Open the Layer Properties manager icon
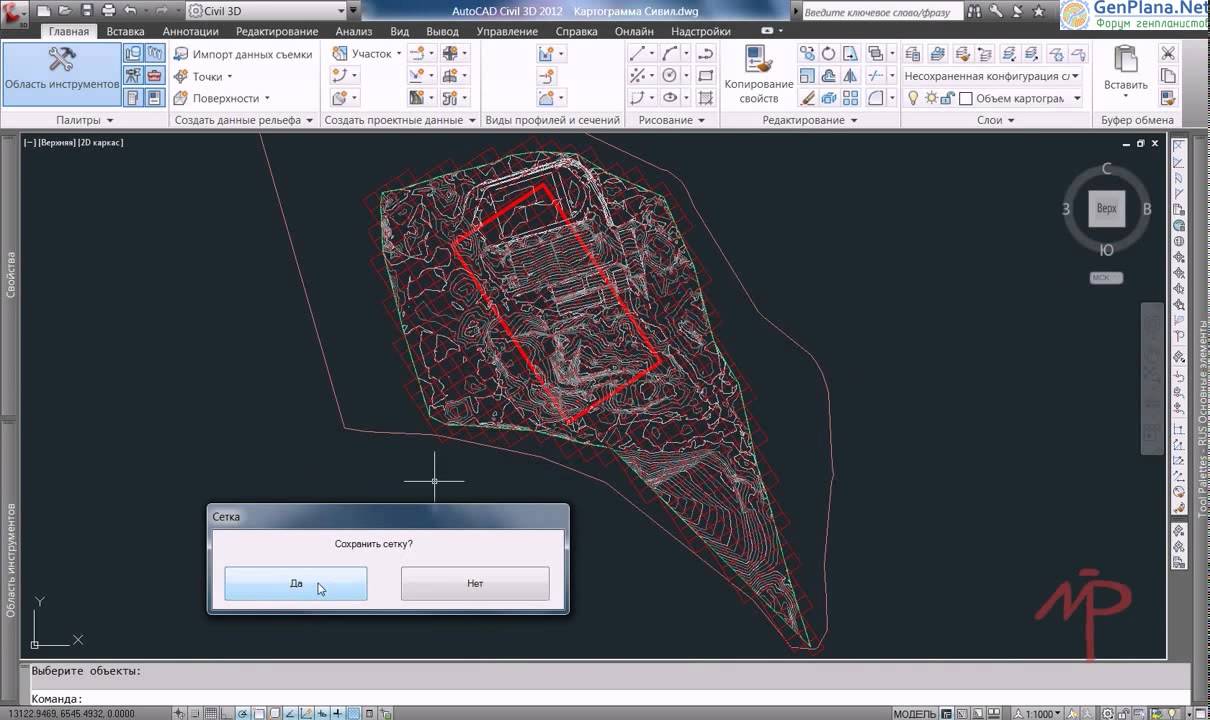This screenshot has height=720, width=1210. 912,54
